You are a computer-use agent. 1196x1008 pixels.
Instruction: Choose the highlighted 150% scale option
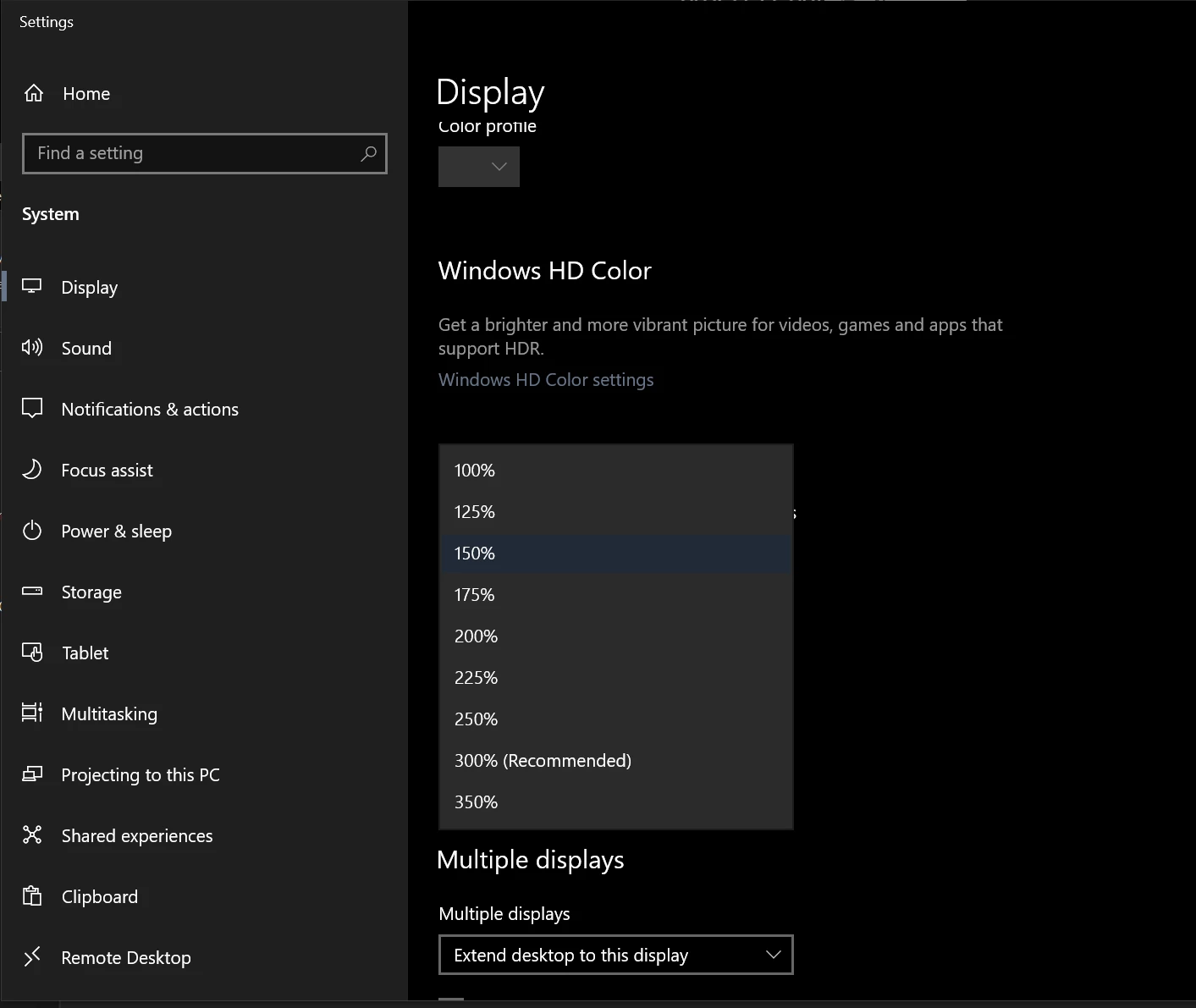(x=616, y=554)
